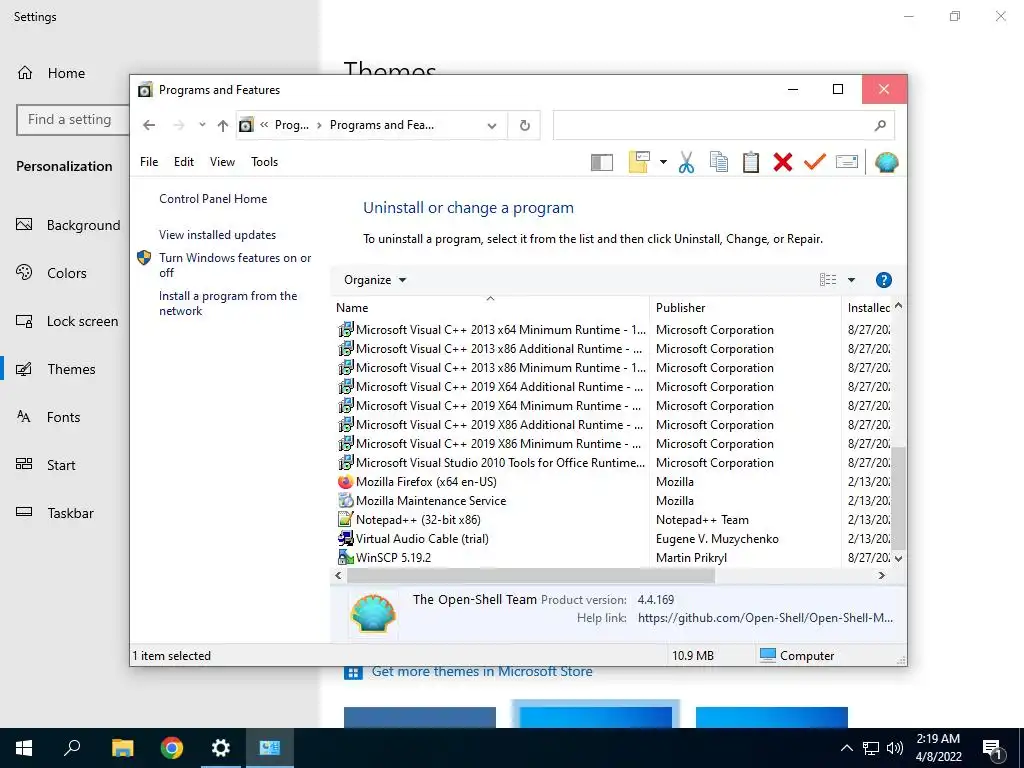This screenshot has height=768, width=1024.
Task: Click the Notepad++ icon in program list
Action: 345,520
